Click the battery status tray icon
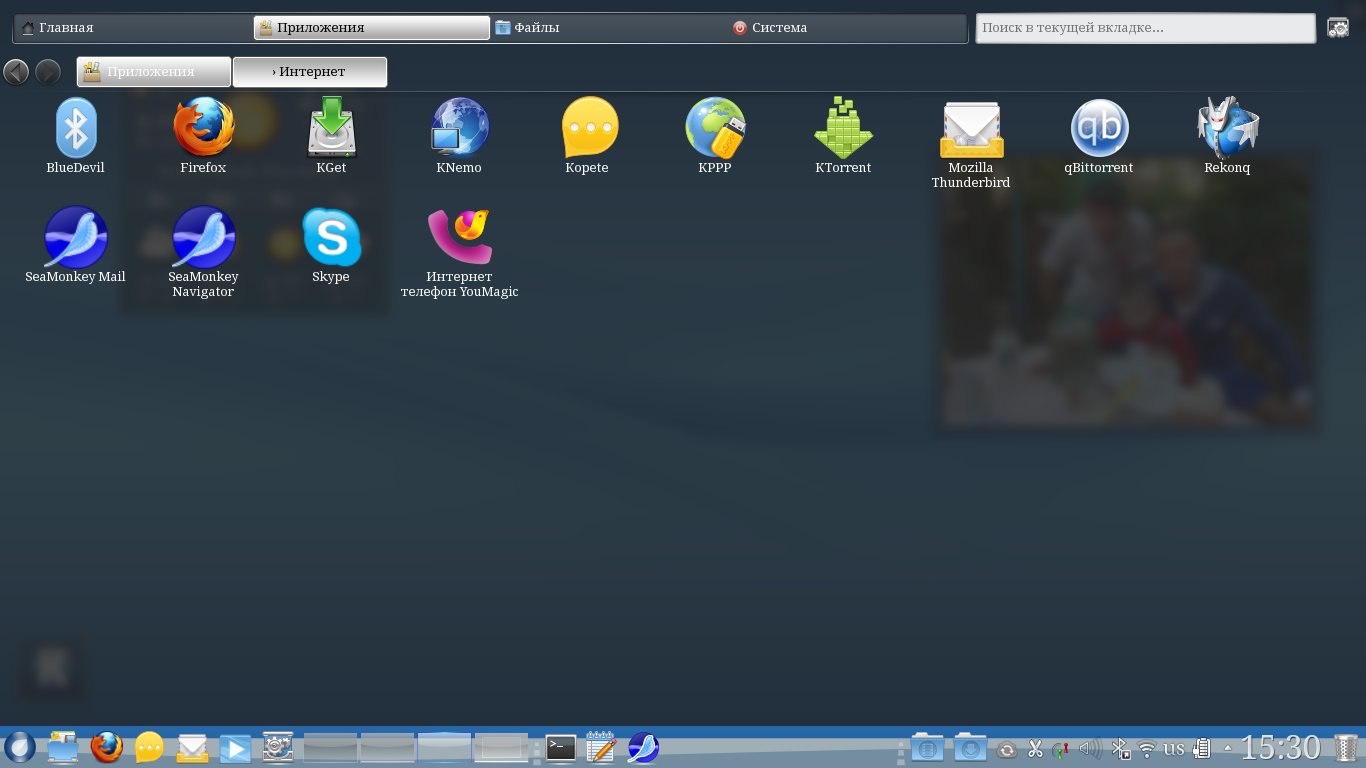The height and width of the screenshot is (768, 1366). click(x=1203, y=748)
